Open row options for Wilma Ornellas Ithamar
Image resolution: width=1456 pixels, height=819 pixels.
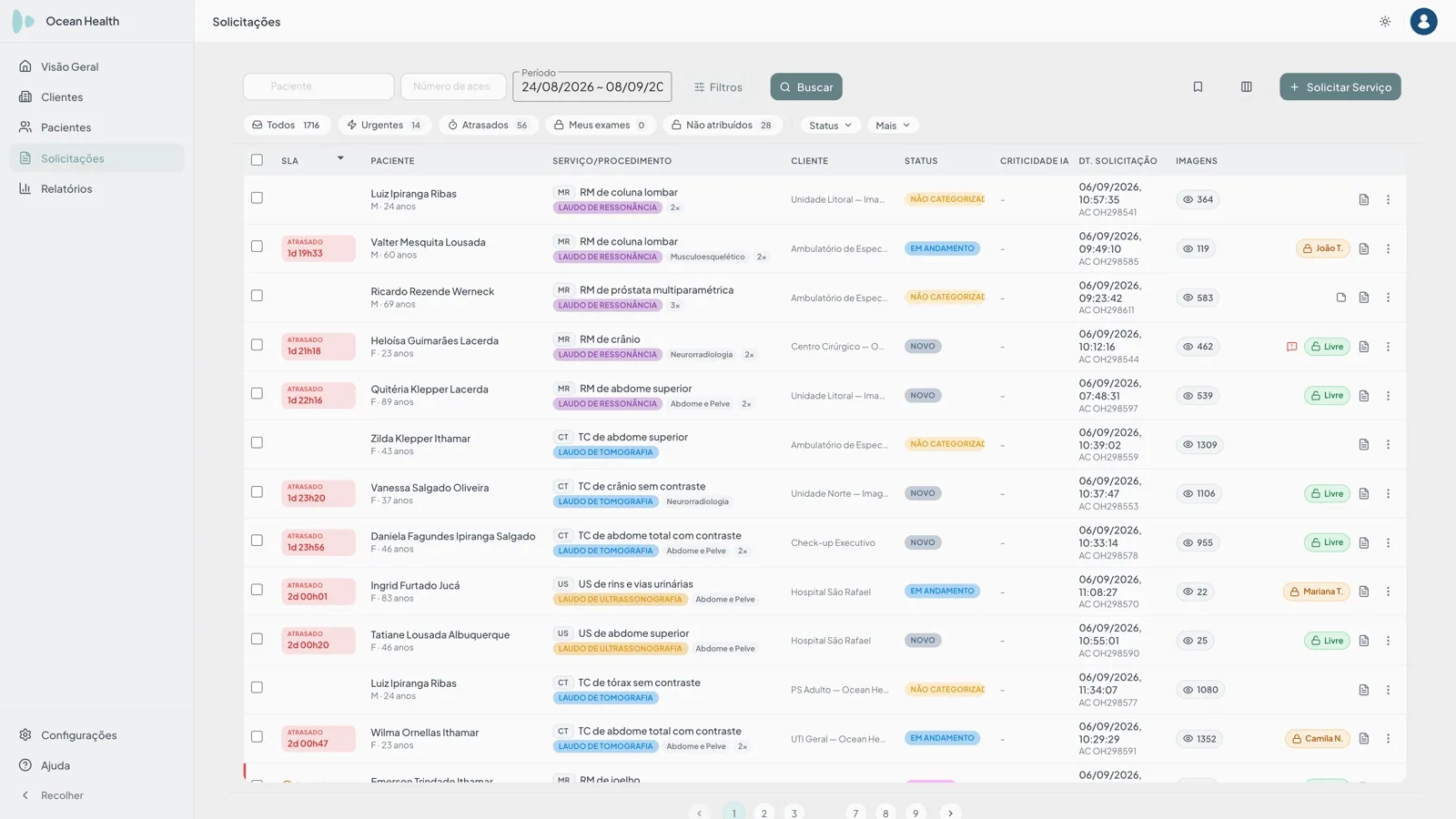click(x=1388, y=739)
